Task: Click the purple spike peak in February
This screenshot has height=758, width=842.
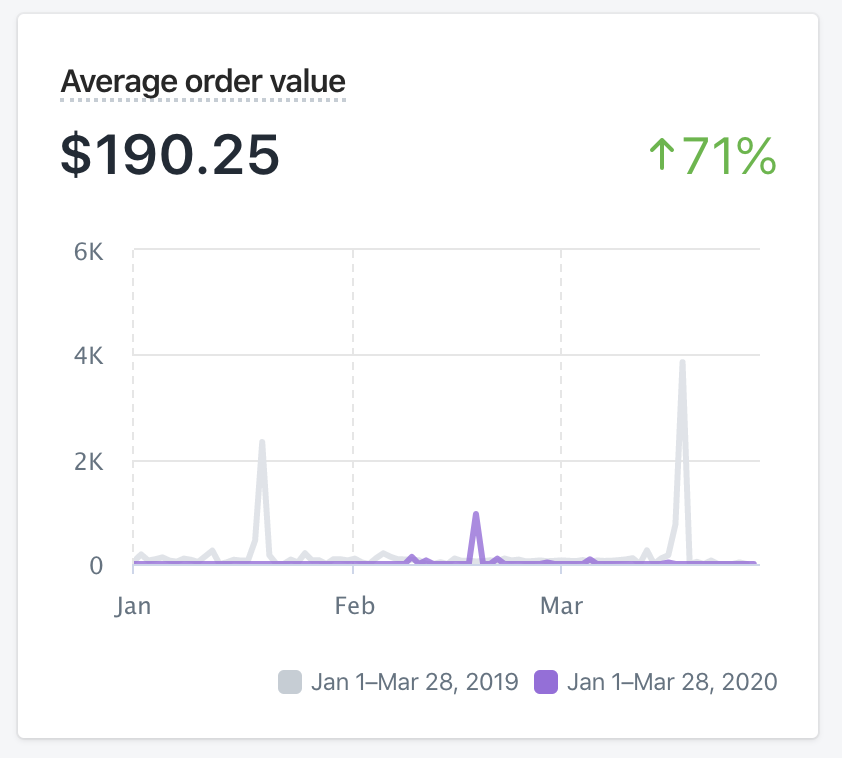Action: click(476, 514)
